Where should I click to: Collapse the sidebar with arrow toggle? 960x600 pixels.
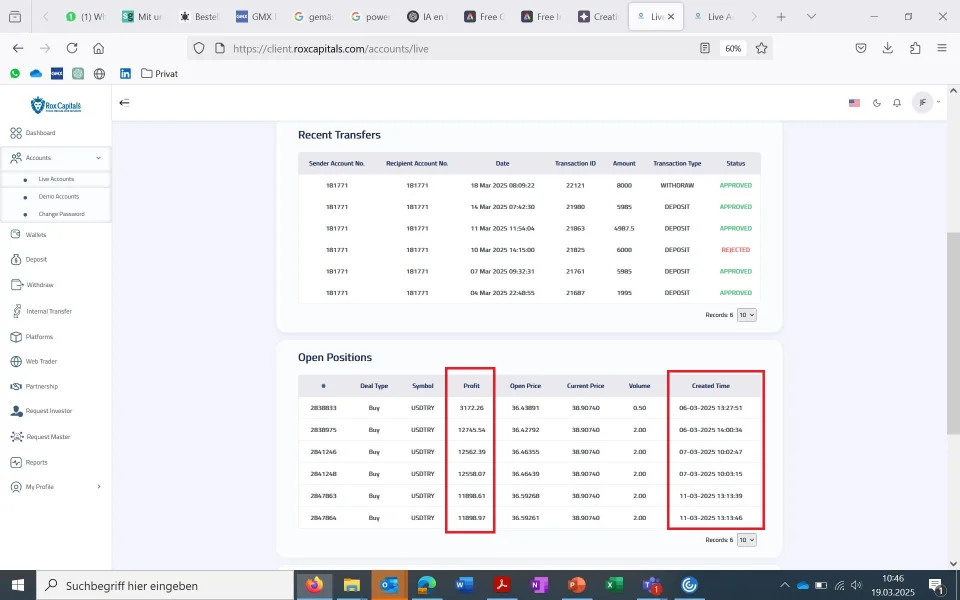pos(125,102)
